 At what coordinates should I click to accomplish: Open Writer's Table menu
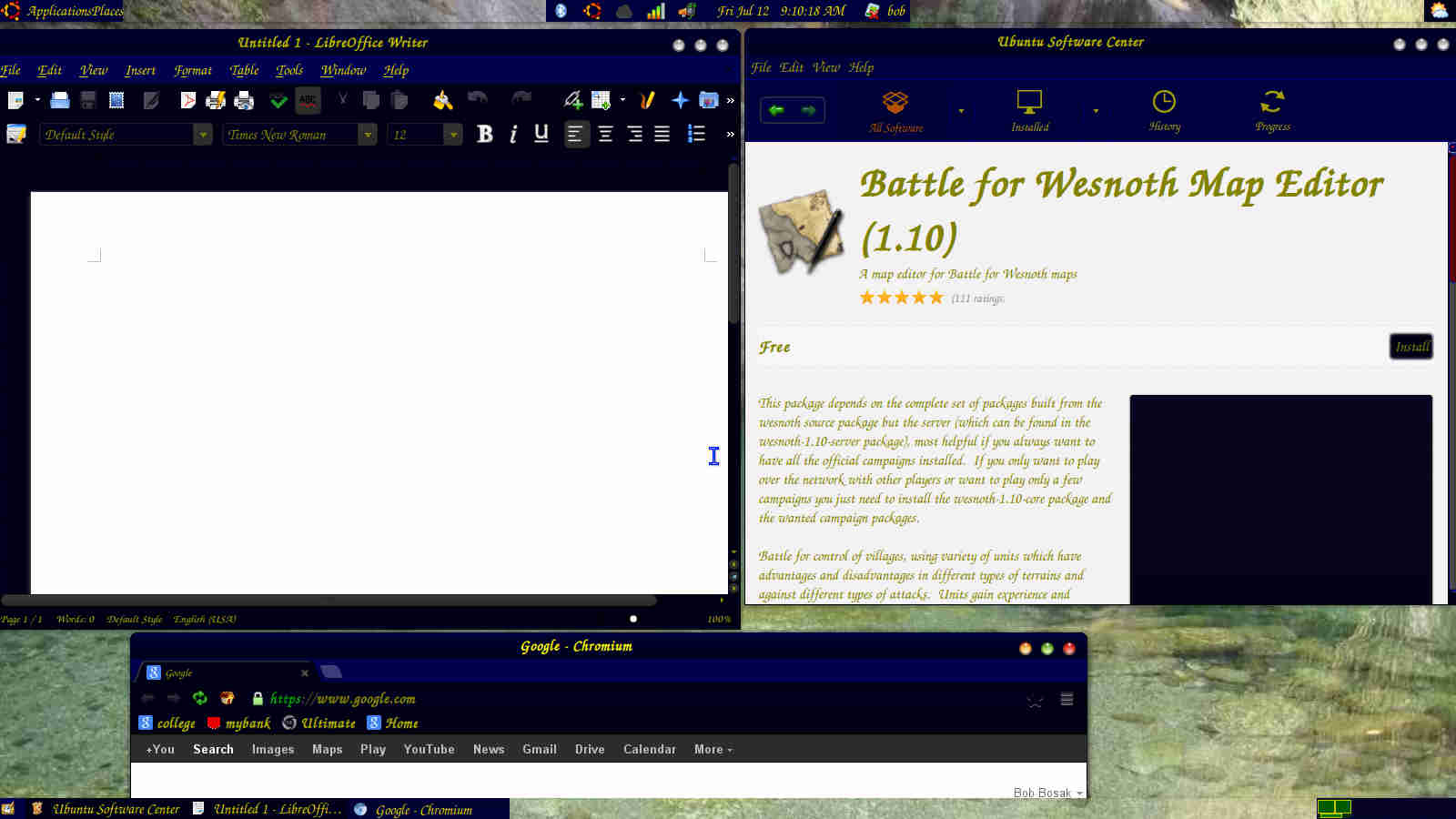244,70
